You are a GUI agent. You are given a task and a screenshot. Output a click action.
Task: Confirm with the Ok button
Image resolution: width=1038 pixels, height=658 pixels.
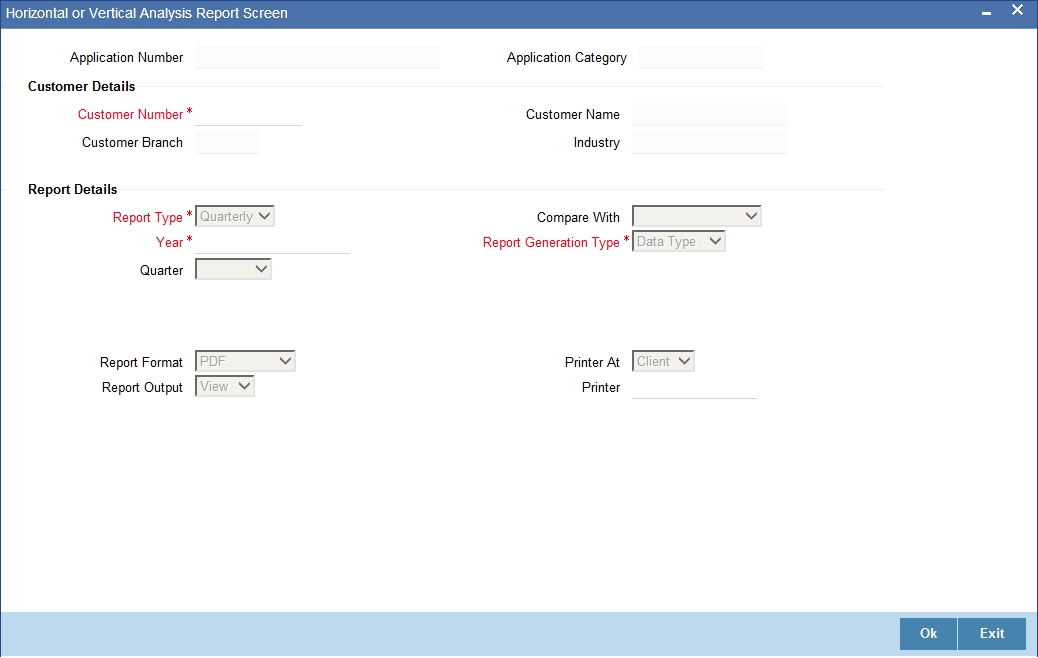point(928,634)
